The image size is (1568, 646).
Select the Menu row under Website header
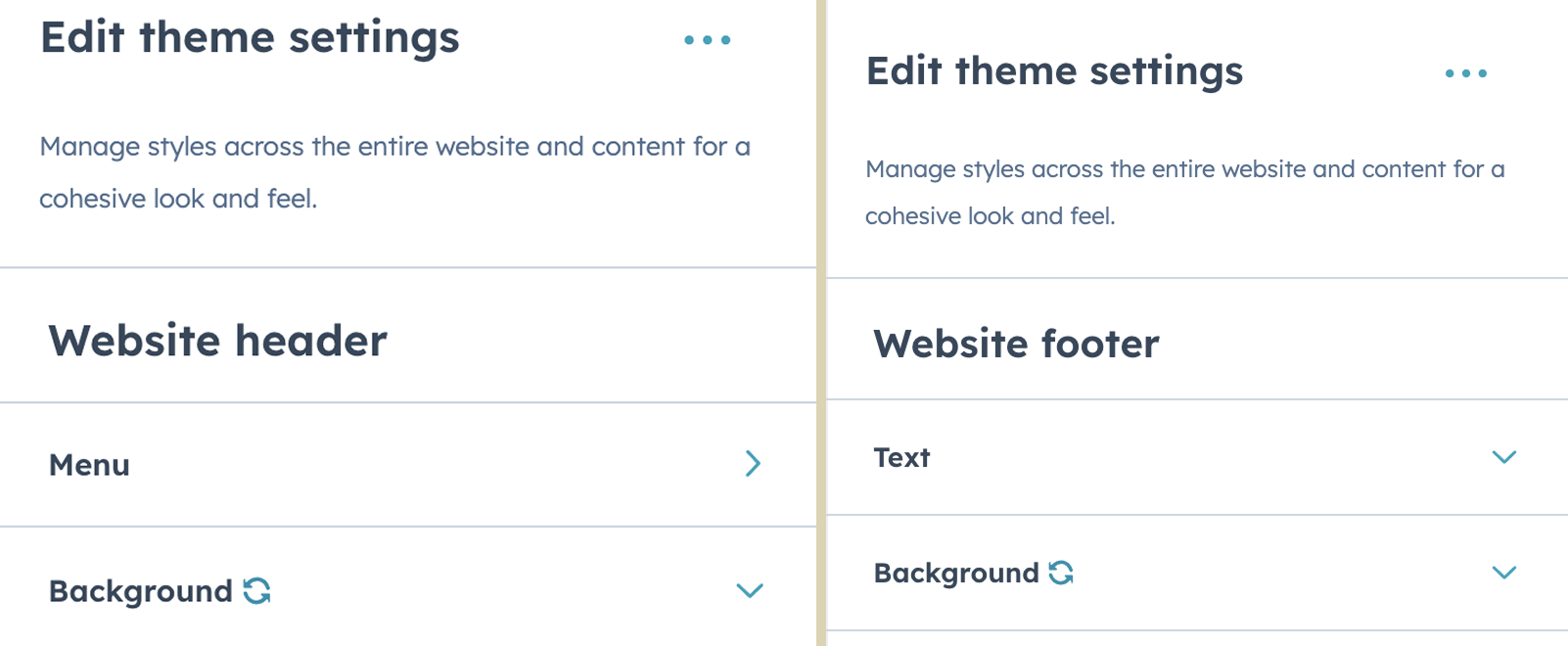coord(408,465)
